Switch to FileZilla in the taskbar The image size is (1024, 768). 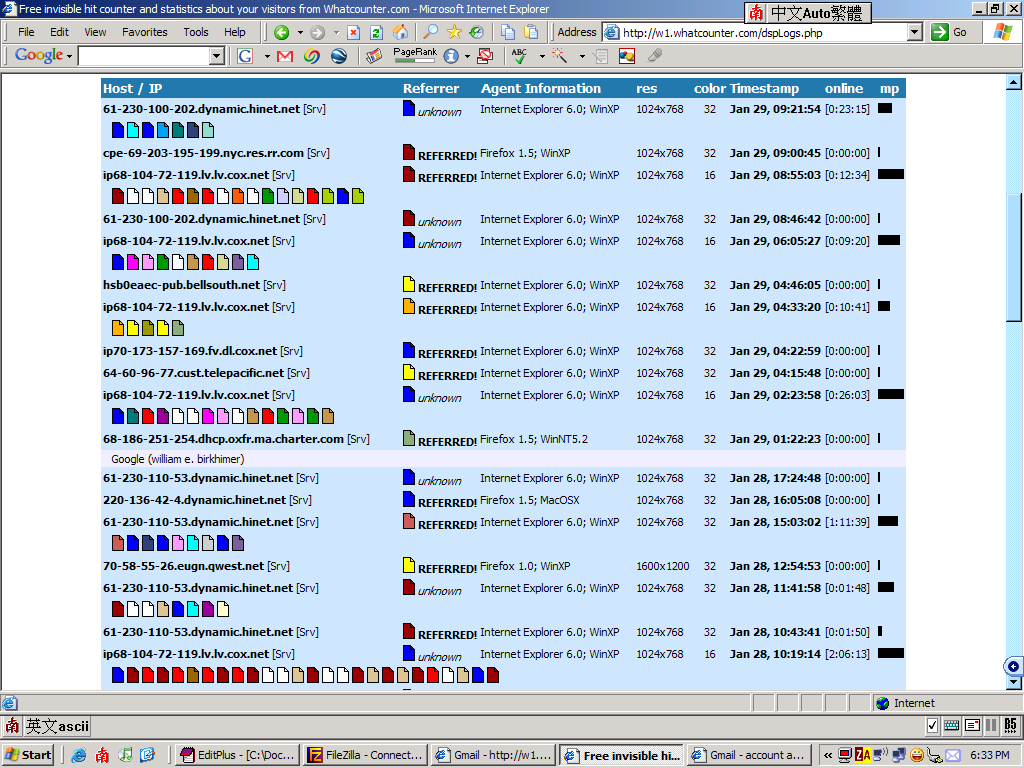pyautogui.click(x=365, y=755)
